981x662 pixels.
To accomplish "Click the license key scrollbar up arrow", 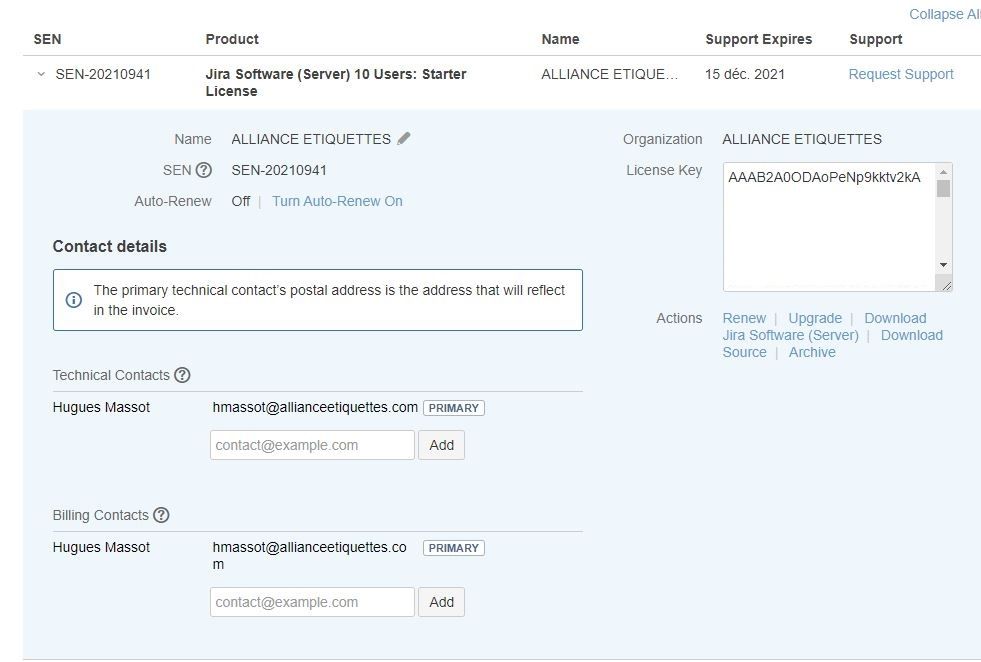I will coord(943,171).
